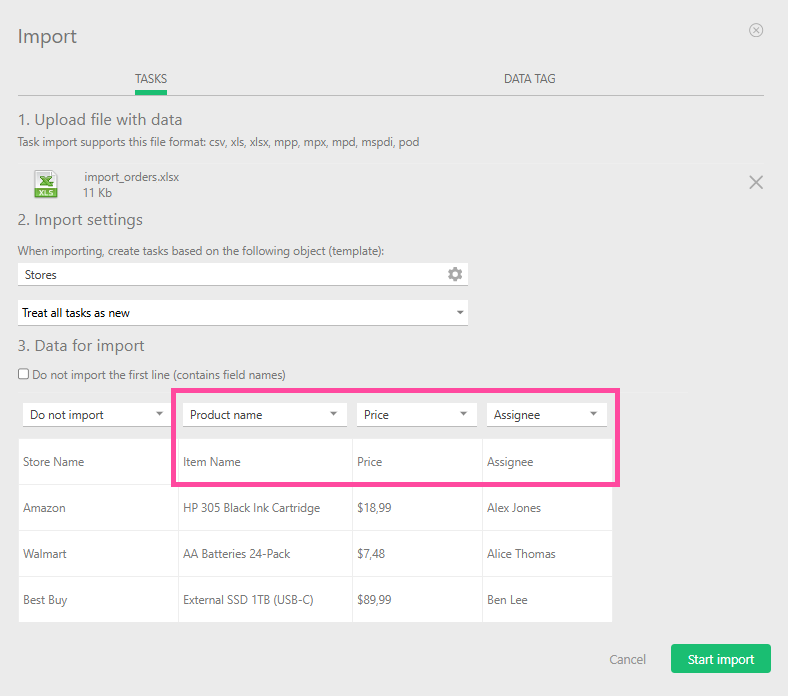Screen dimensions: 788x696
Task: Select the TASKS tab
Action: (x=151, y=79)
